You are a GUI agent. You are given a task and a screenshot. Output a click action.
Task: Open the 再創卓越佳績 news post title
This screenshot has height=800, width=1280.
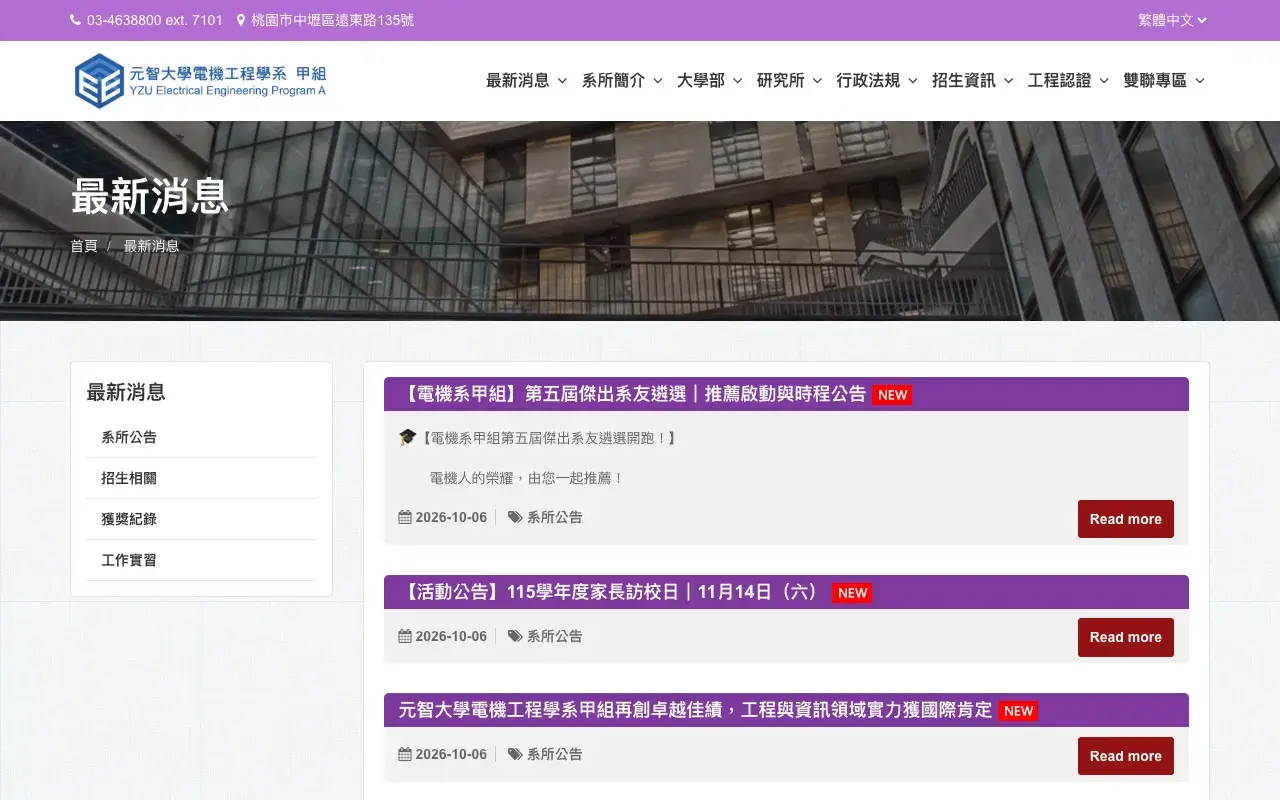click(695, 710)
